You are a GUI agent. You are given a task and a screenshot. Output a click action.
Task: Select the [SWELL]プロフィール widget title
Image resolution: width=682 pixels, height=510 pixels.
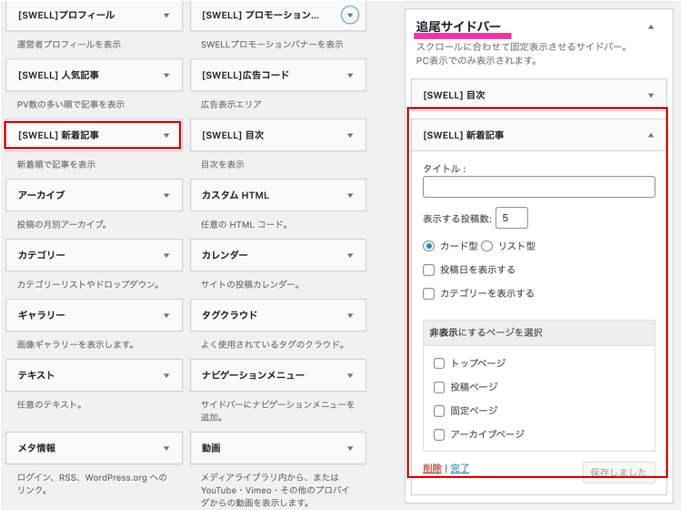(x=66, y=15)
